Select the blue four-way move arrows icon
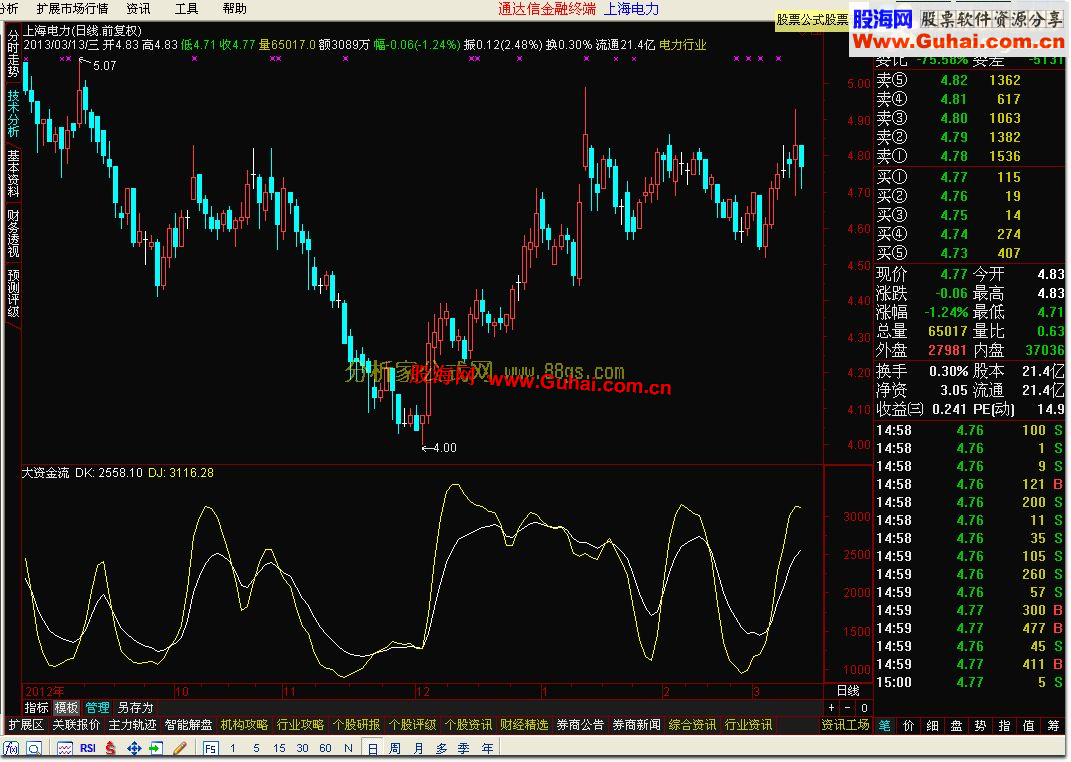 click(134, 748)
